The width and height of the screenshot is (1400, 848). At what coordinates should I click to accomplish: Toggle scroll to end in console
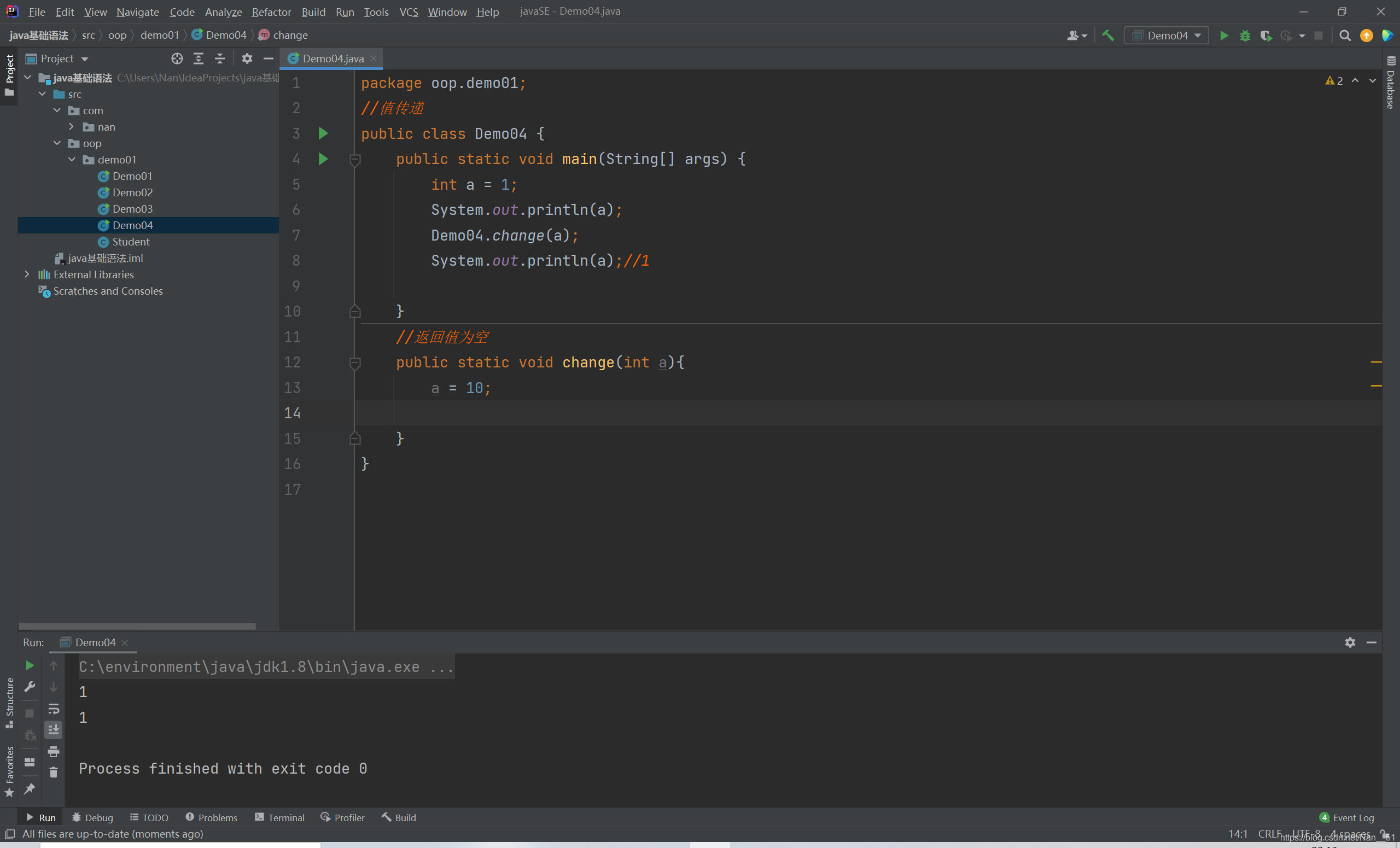54,729
